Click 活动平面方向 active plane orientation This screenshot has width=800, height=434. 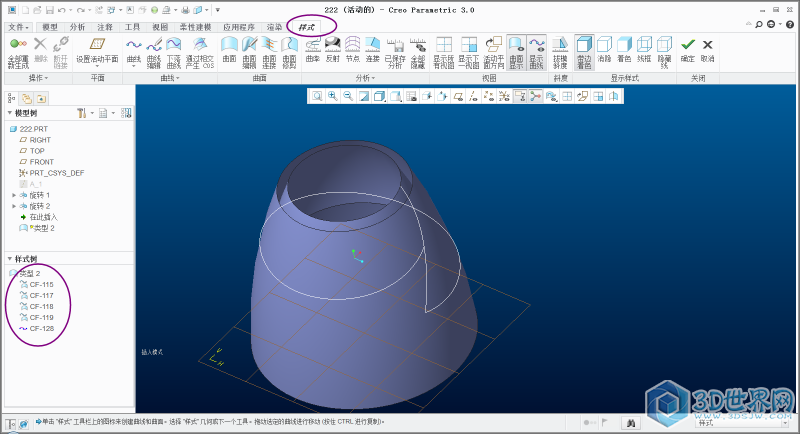point(493,53)
